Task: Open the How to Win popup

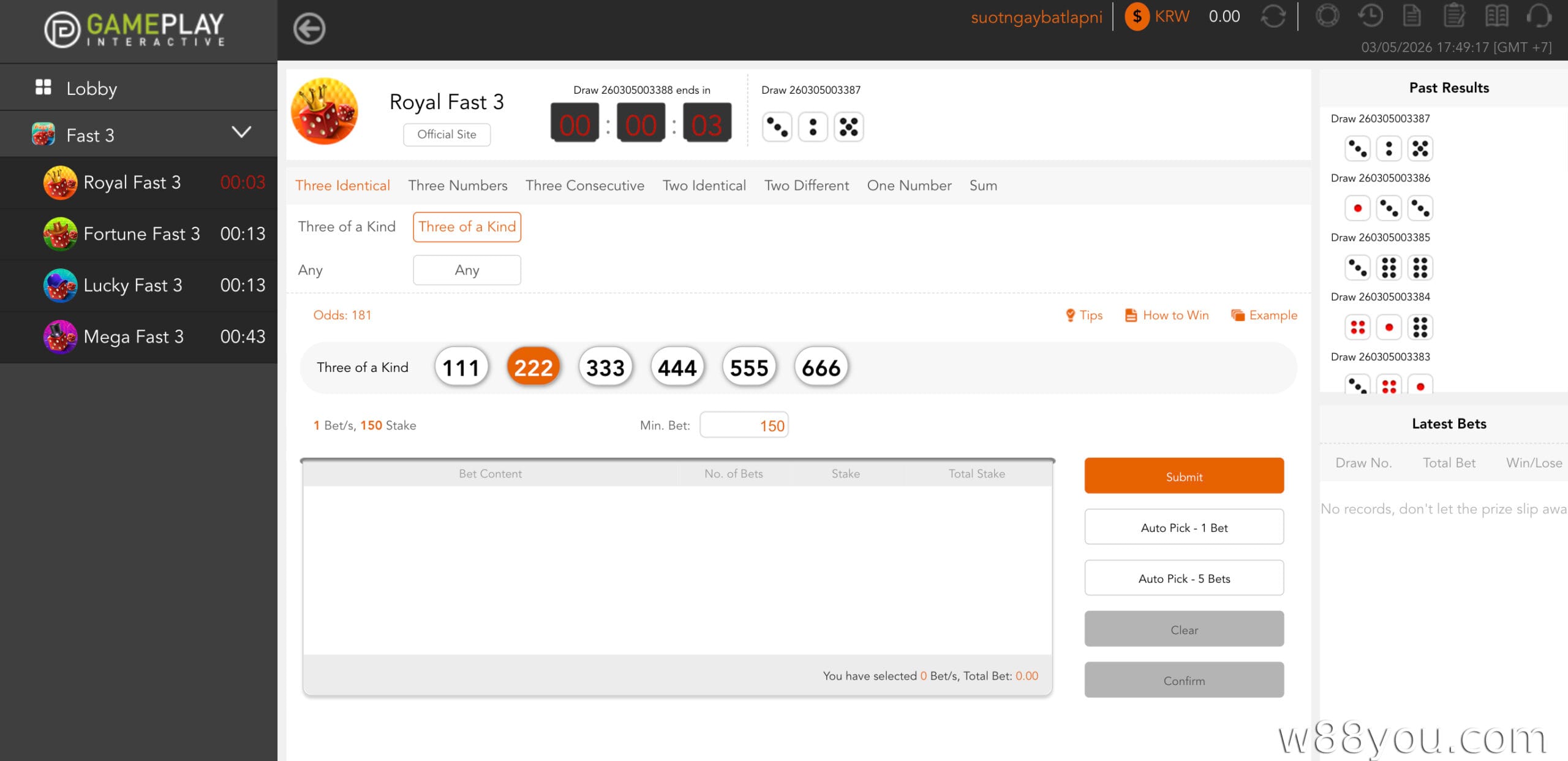Action: point(1167,315)
